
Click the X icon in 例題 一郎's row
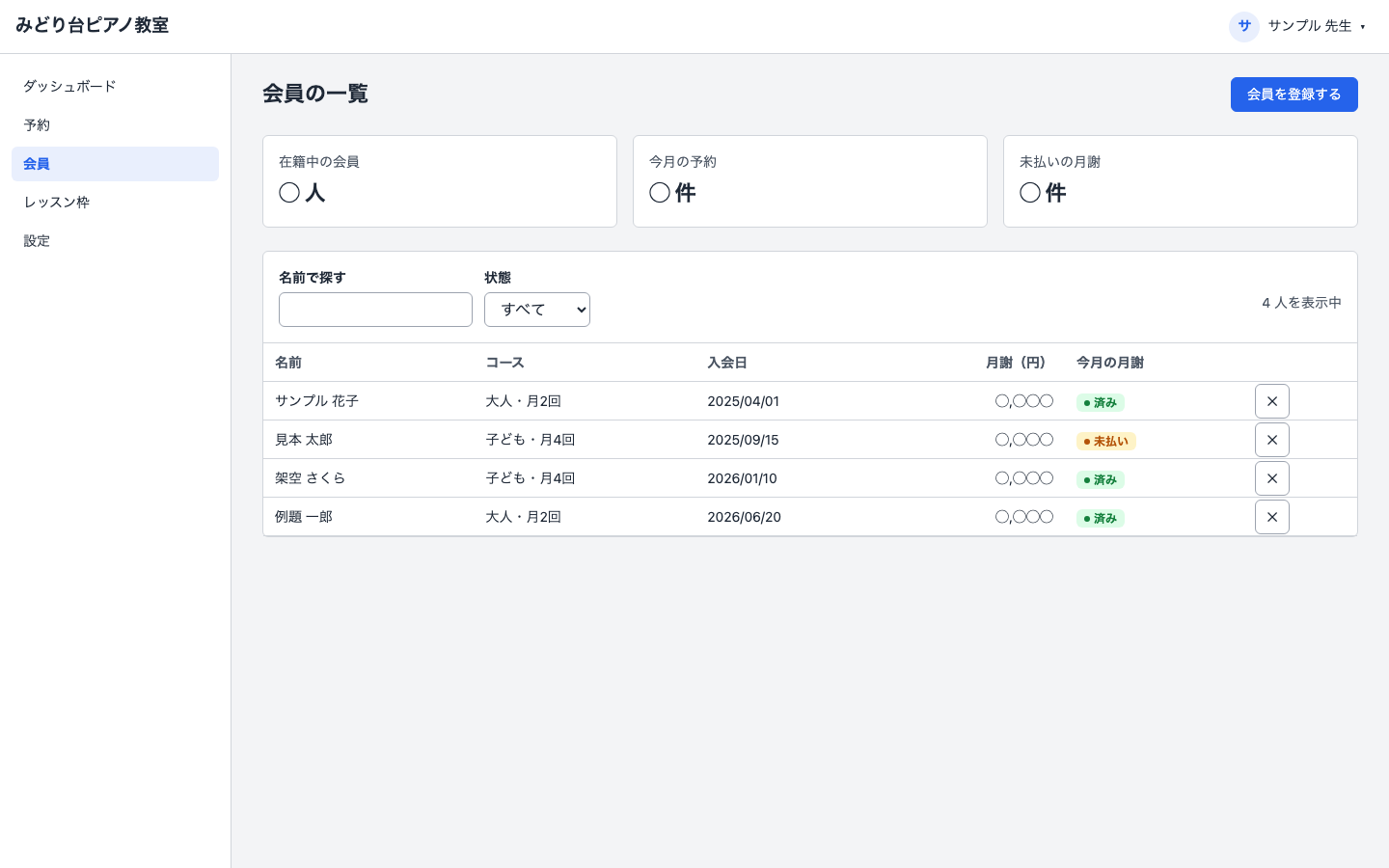tap(1271, 517)
